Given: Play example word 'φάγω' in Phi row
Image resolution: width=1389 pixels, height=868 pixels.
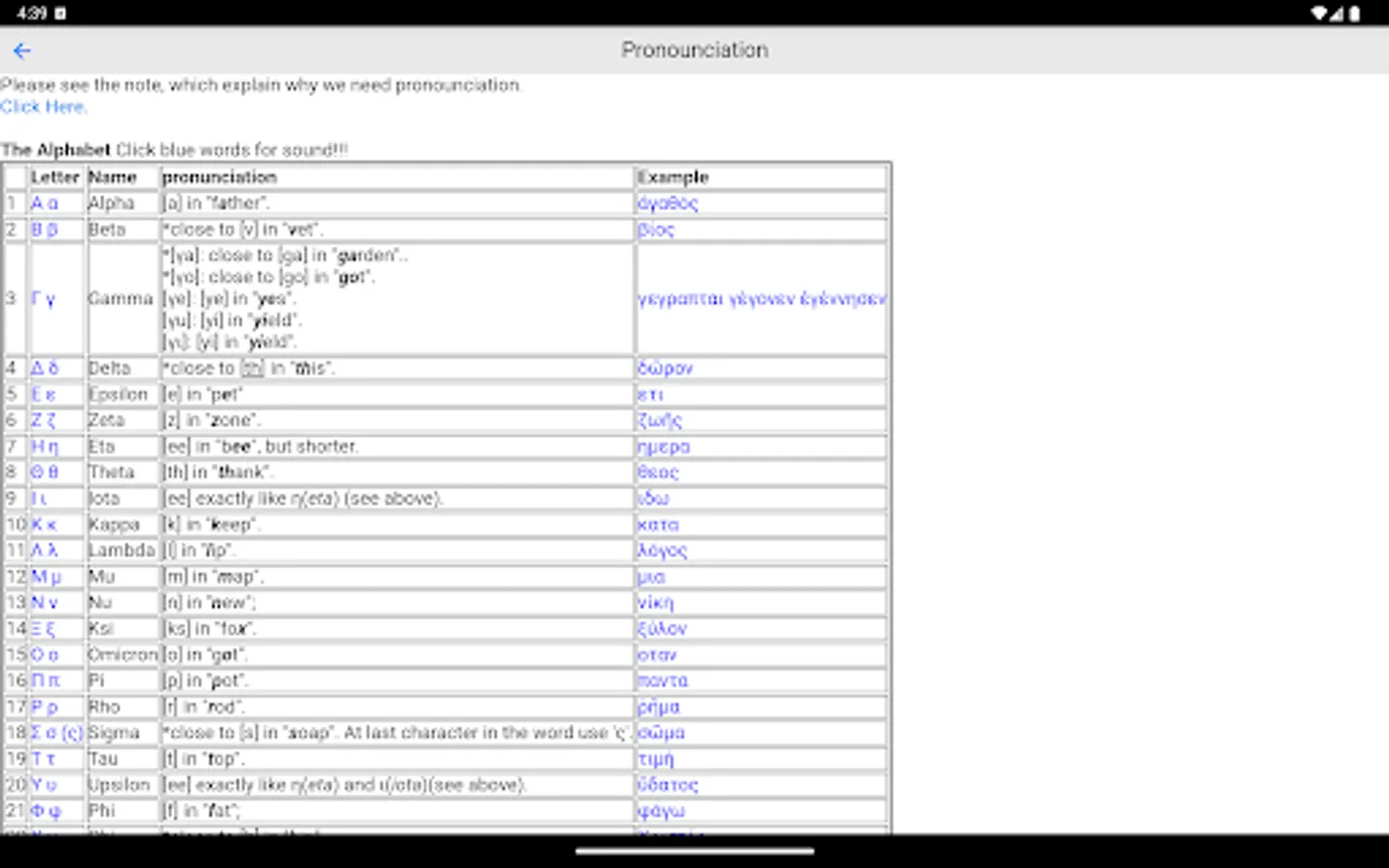Looking at the screenshot, I should 661,811.
